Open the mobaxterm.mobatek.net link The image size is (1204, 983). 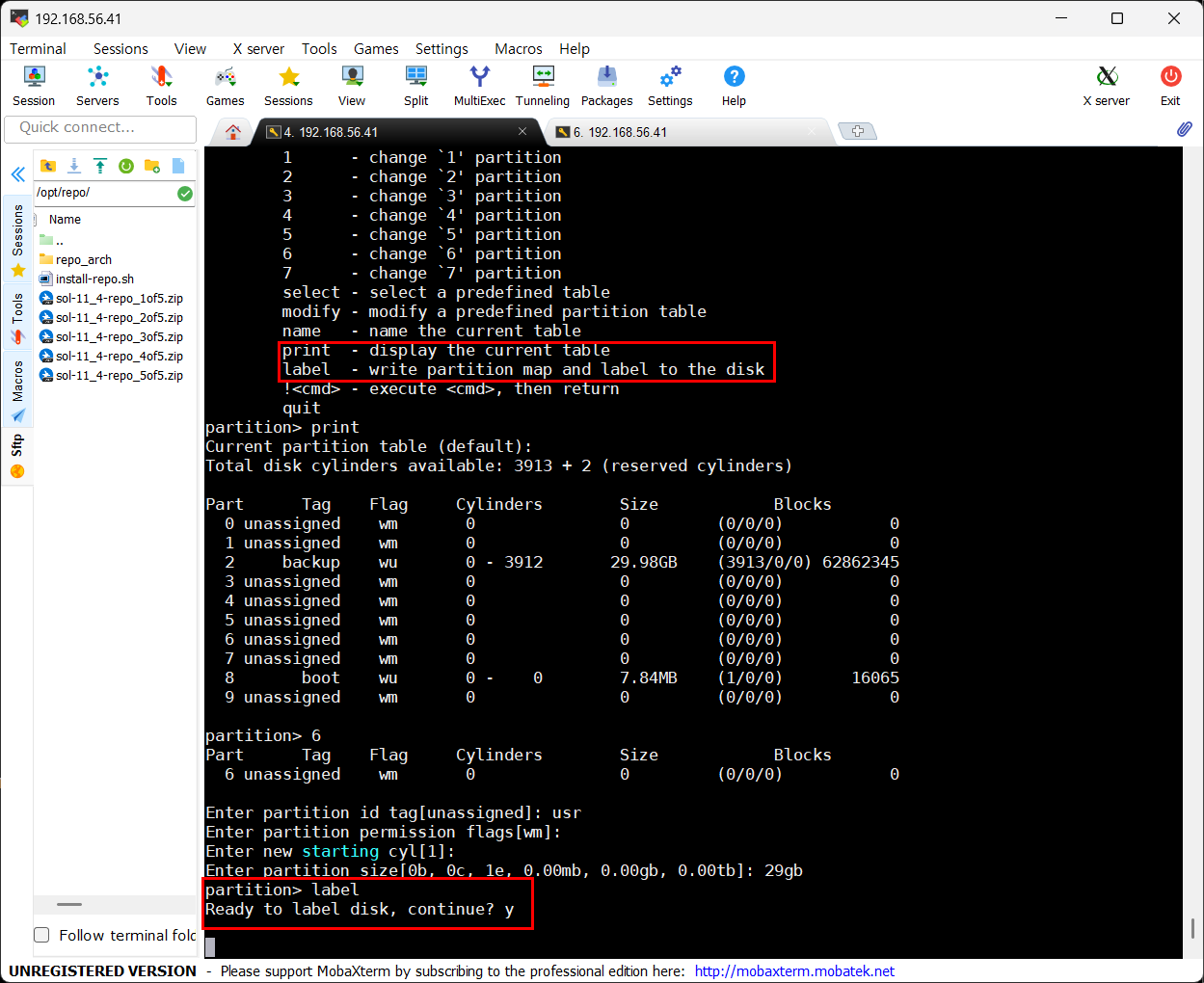[794, 971]
